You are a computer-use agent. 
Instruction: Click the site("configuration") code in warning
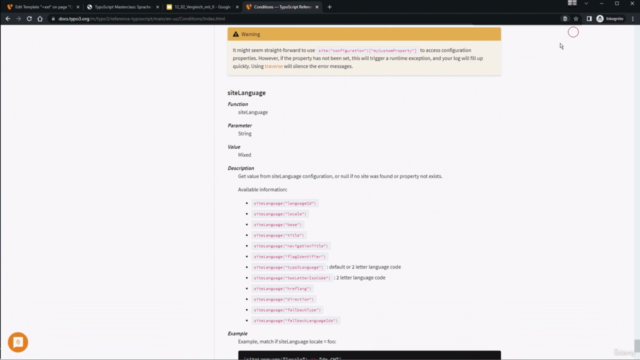tap(367, 50)
